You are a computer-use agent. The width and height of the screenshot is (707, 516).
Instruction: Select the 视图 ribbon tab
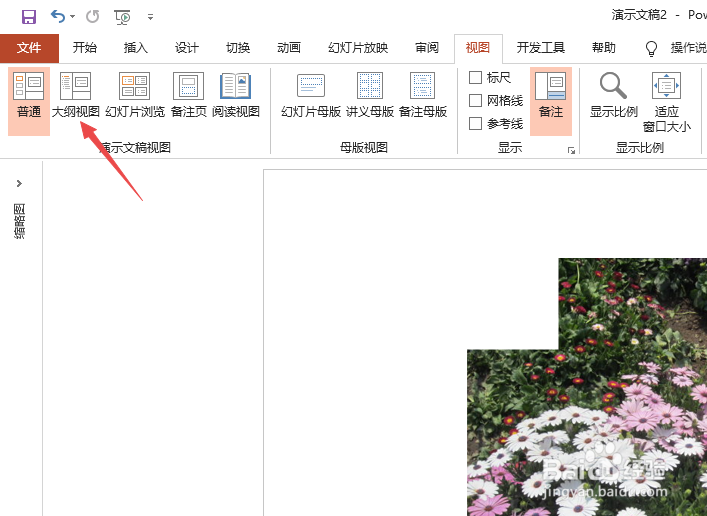coord(478,48)
